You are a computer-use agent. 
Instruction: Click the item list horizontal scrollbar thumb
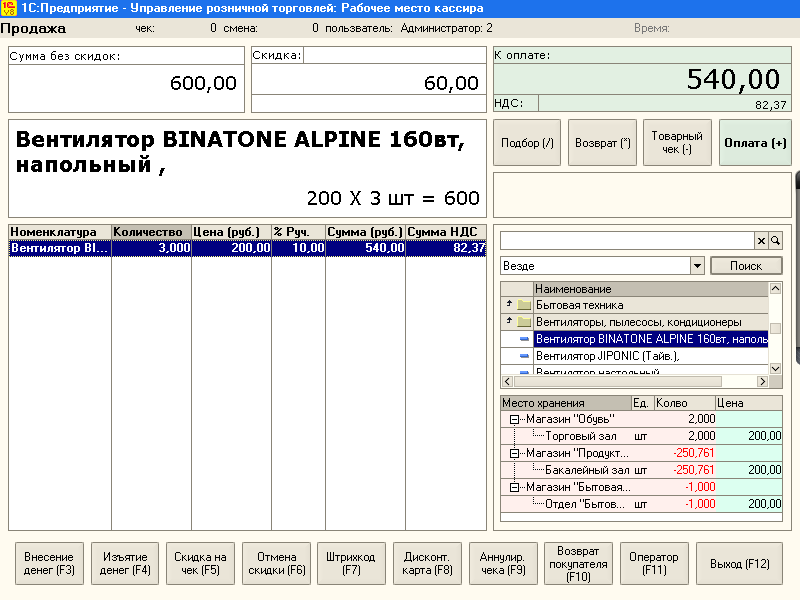pyautogui.click(x=617, y=381)
